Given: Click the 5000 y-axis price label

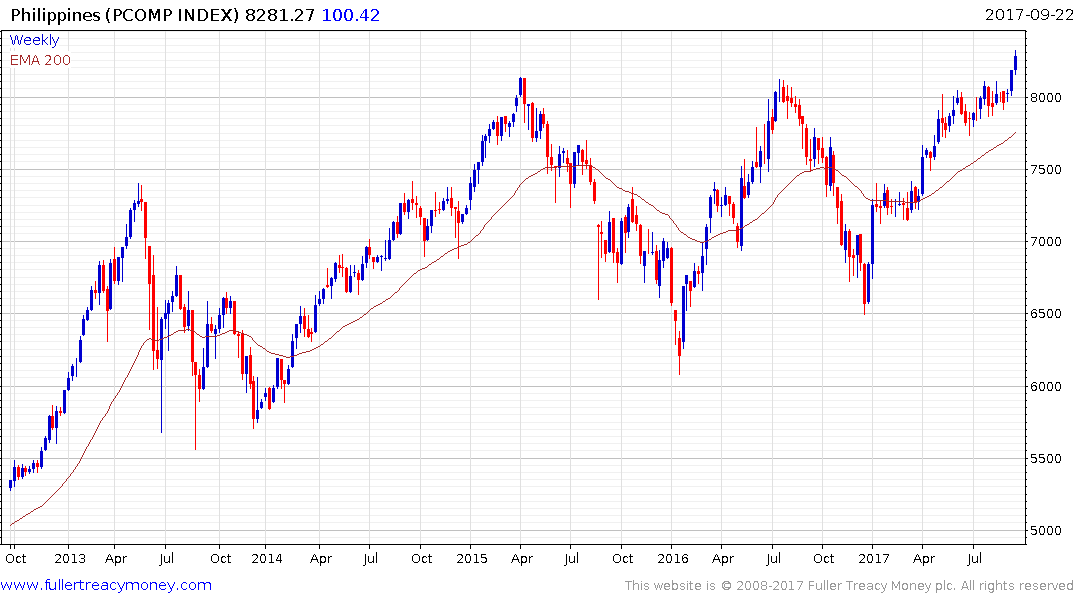Looking at the screenshot, I should click(1046, 530).
